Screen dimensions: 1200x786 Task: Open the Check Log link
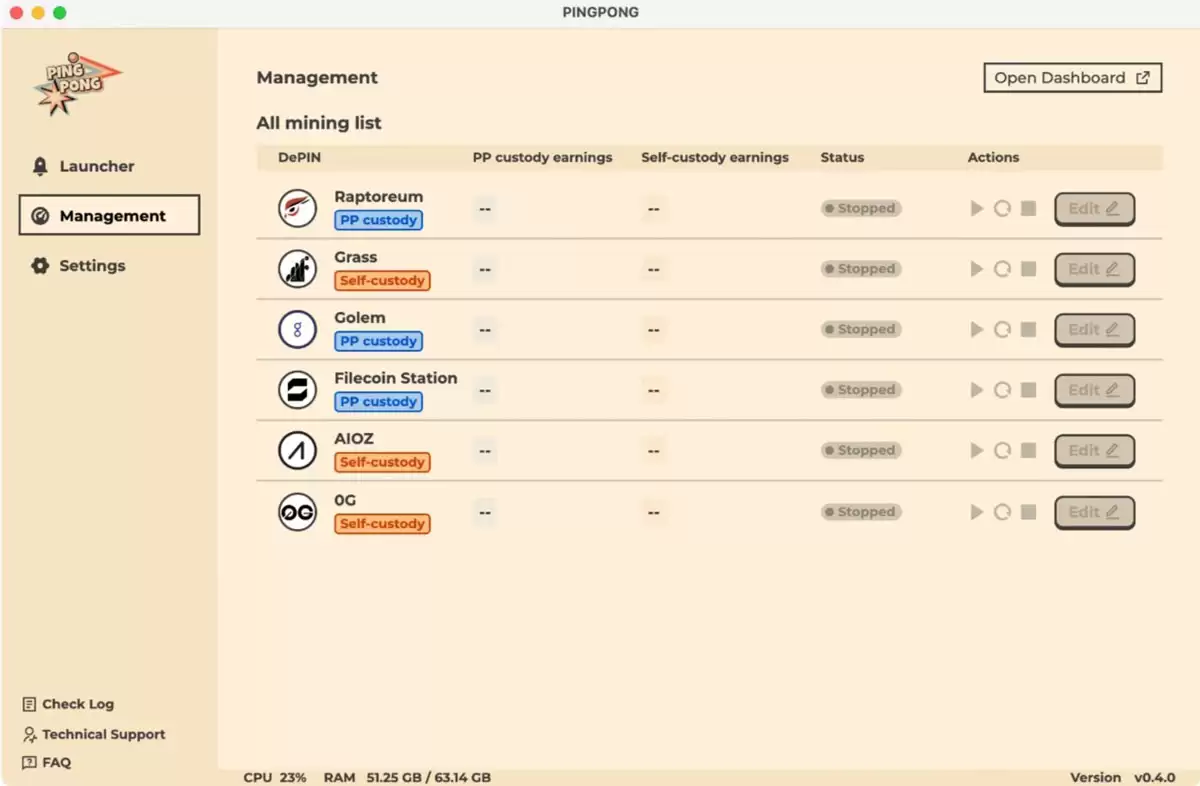click(77, 704)
